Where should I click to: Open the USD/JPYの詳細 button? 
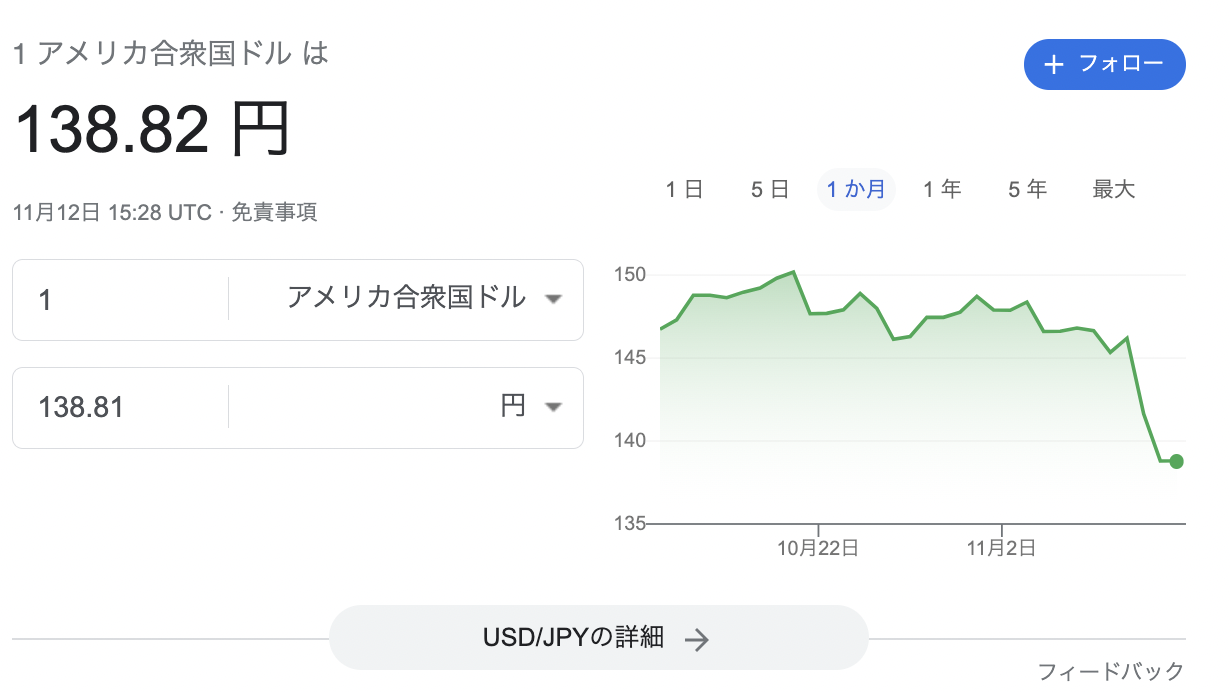(598, 638)
